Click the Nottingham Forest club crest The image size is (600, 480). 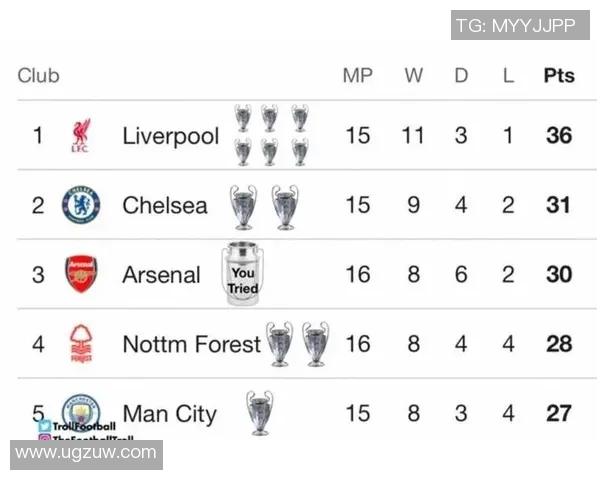[81, 344]
